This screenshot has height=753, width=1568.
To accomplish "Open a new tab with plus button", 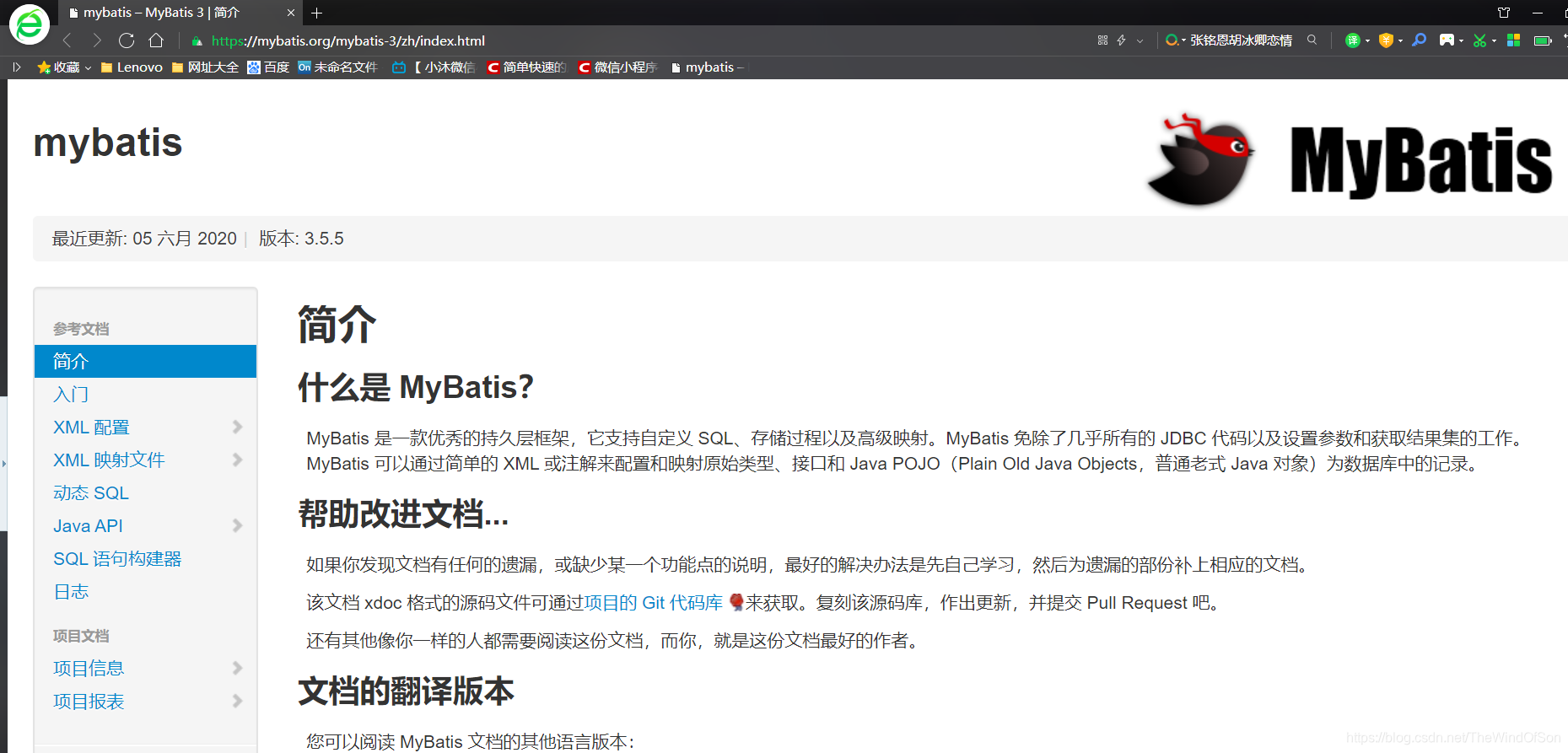I will (x=316, y=13).
